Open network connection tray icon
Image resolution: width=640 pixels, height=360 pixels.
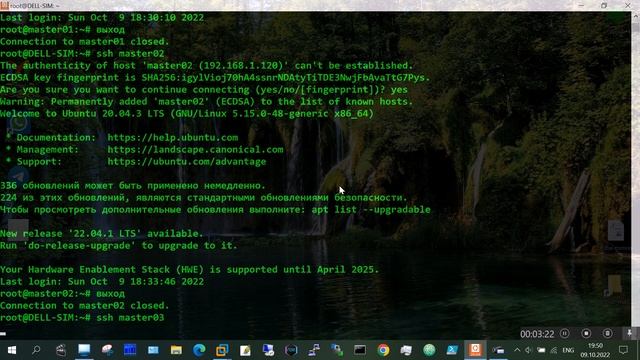[554, 350]
